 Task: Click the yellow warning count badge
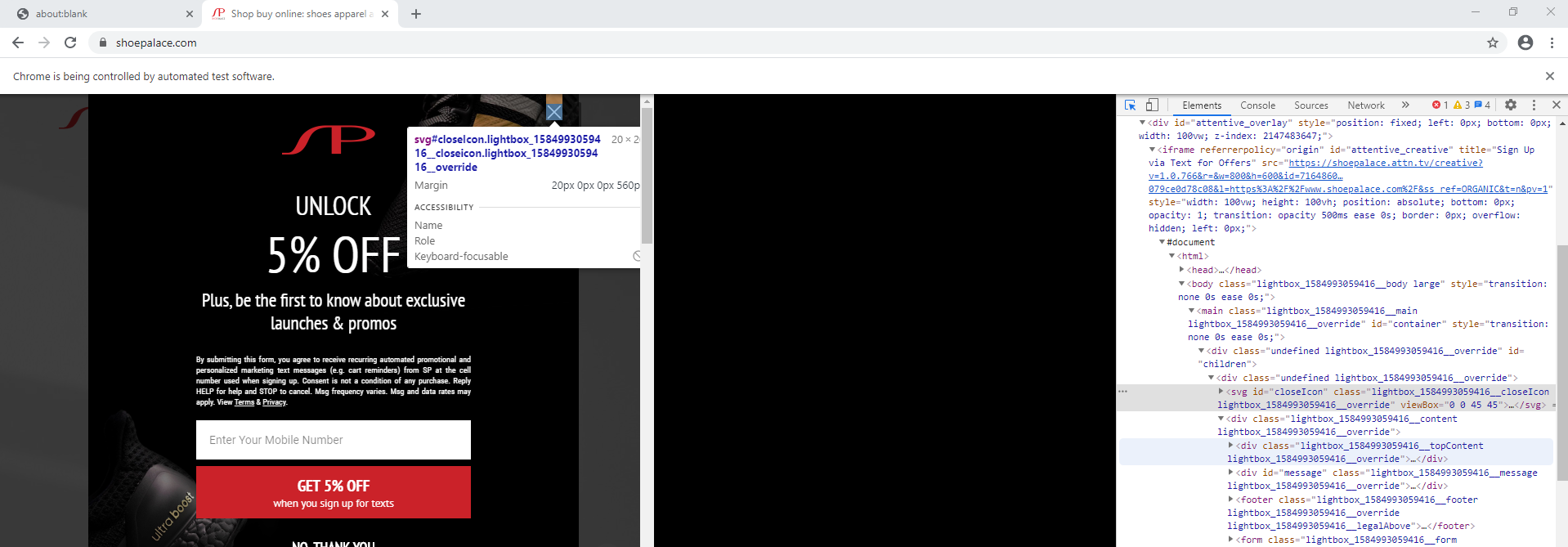tap(1462, 105)
